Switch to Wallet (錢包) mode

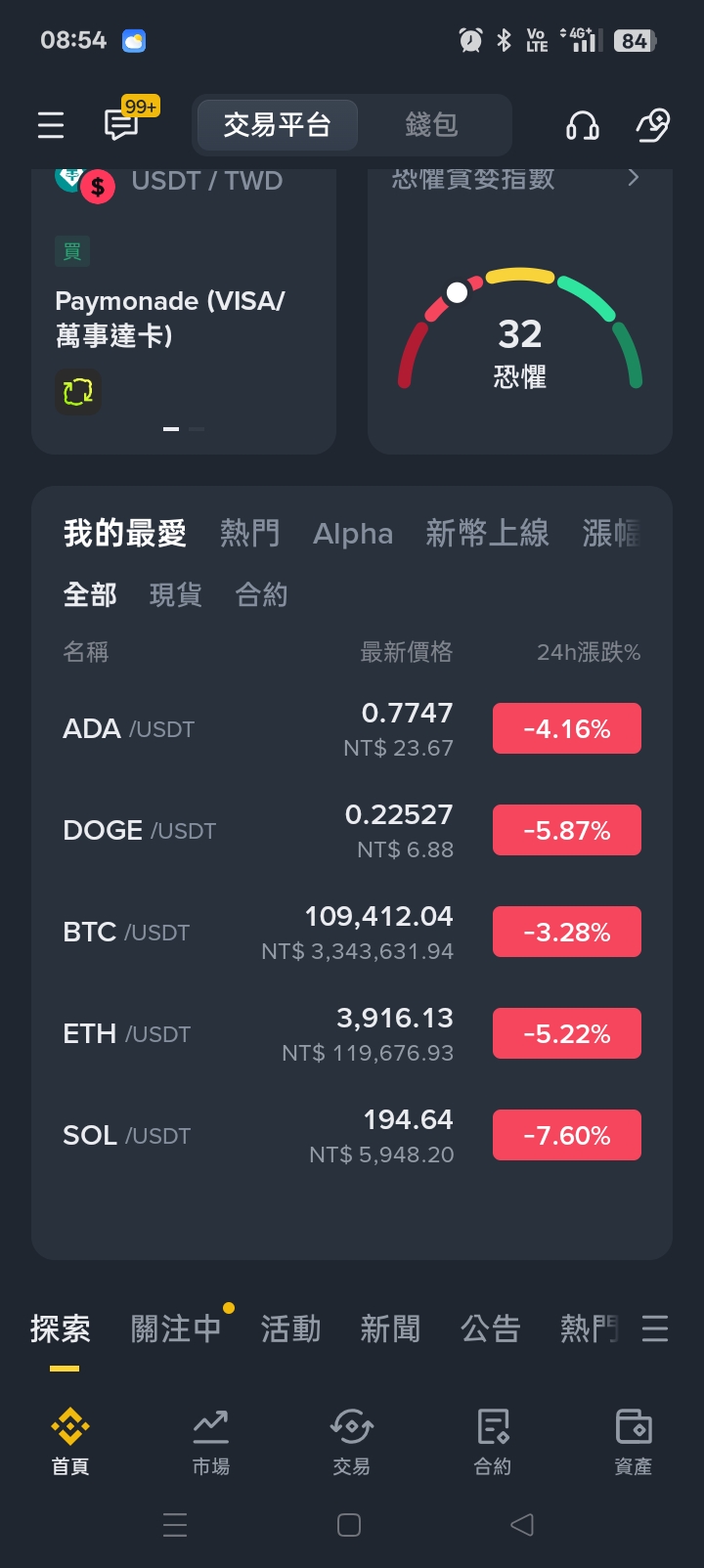[431, 125]
